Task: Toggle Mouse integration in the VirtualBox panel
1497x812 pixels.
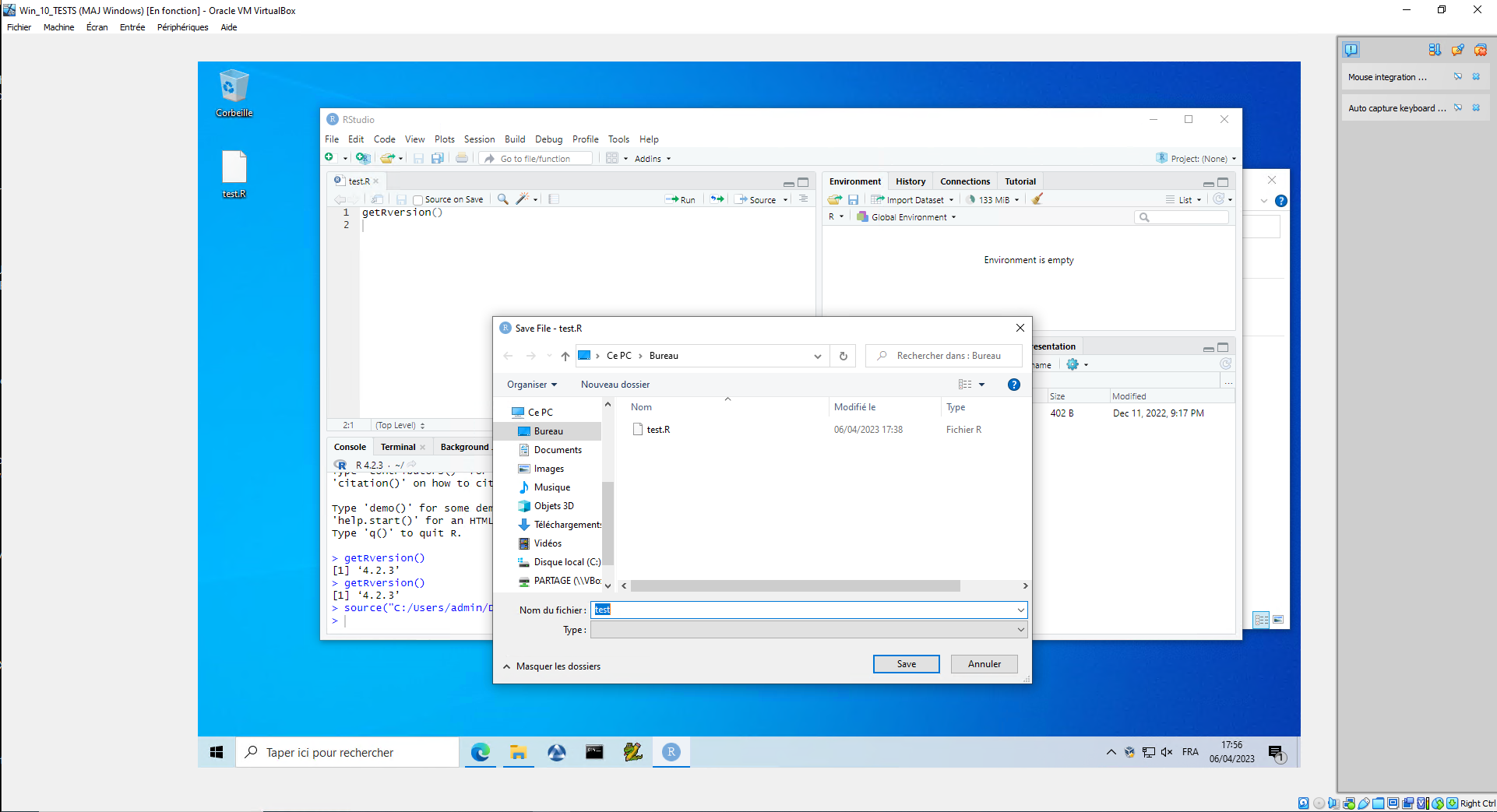Action: [1459, 76]
